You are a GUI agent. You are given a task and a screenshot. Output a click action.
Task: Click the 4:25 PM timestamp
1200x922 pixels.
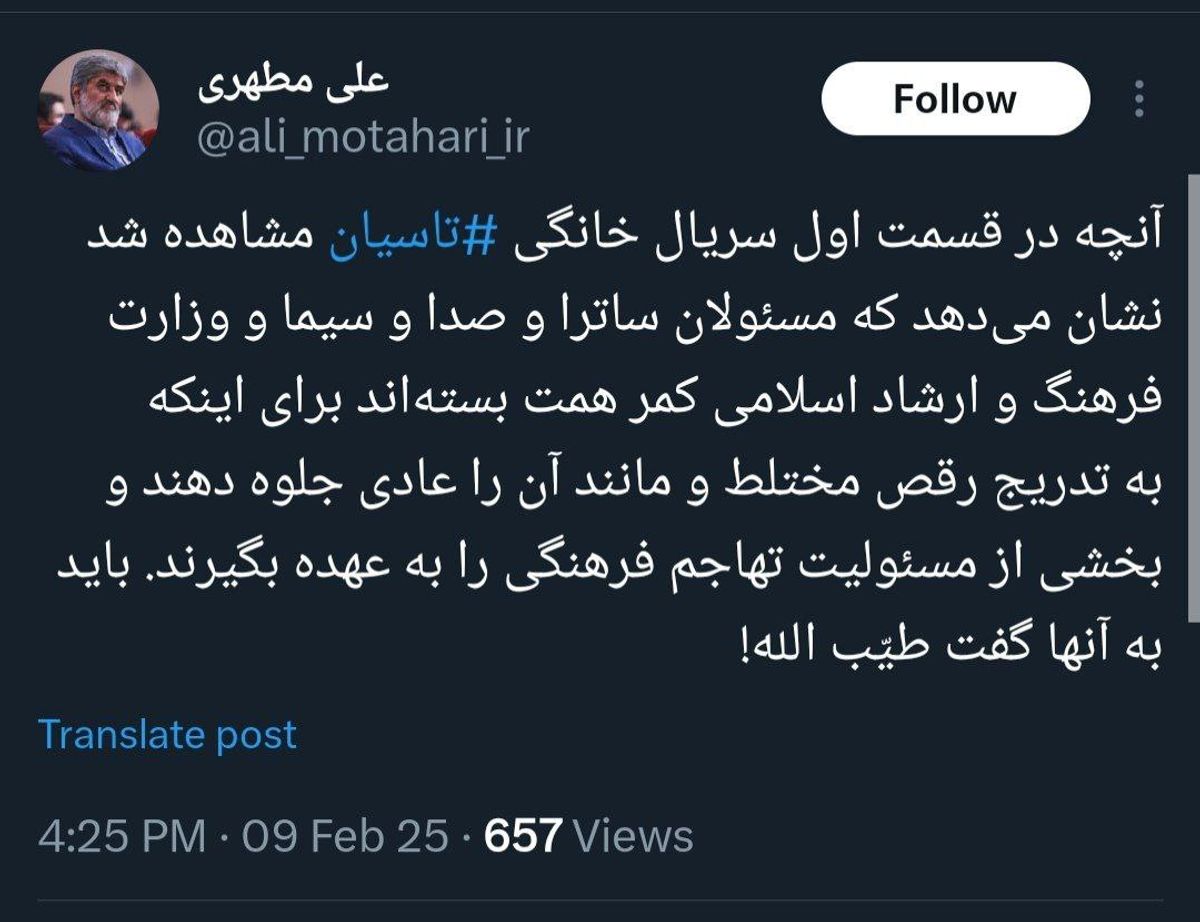[x=122, y=836]
